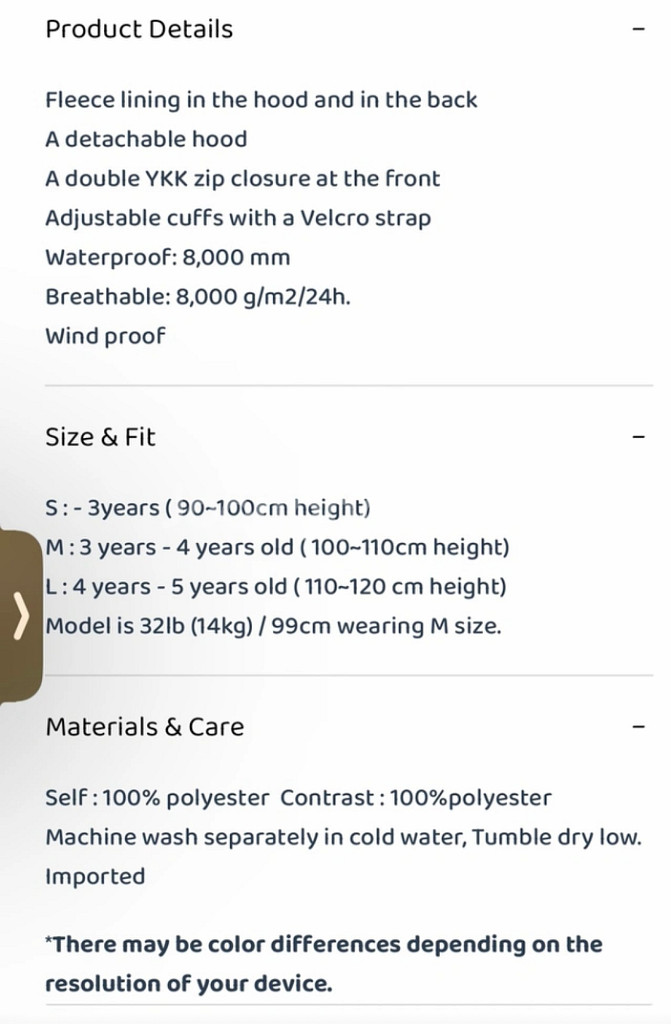Click the 'Wind proof' line
Screen dimensions: 671x1024
point(105,336)
